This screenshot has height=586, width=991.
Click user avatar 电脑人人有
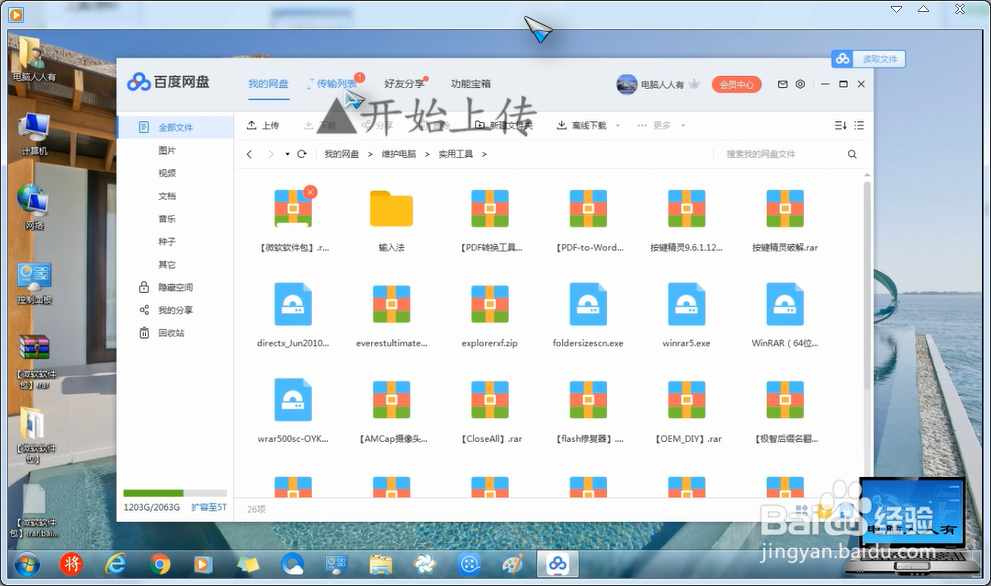pyautogui.click(x=626, y=84)
